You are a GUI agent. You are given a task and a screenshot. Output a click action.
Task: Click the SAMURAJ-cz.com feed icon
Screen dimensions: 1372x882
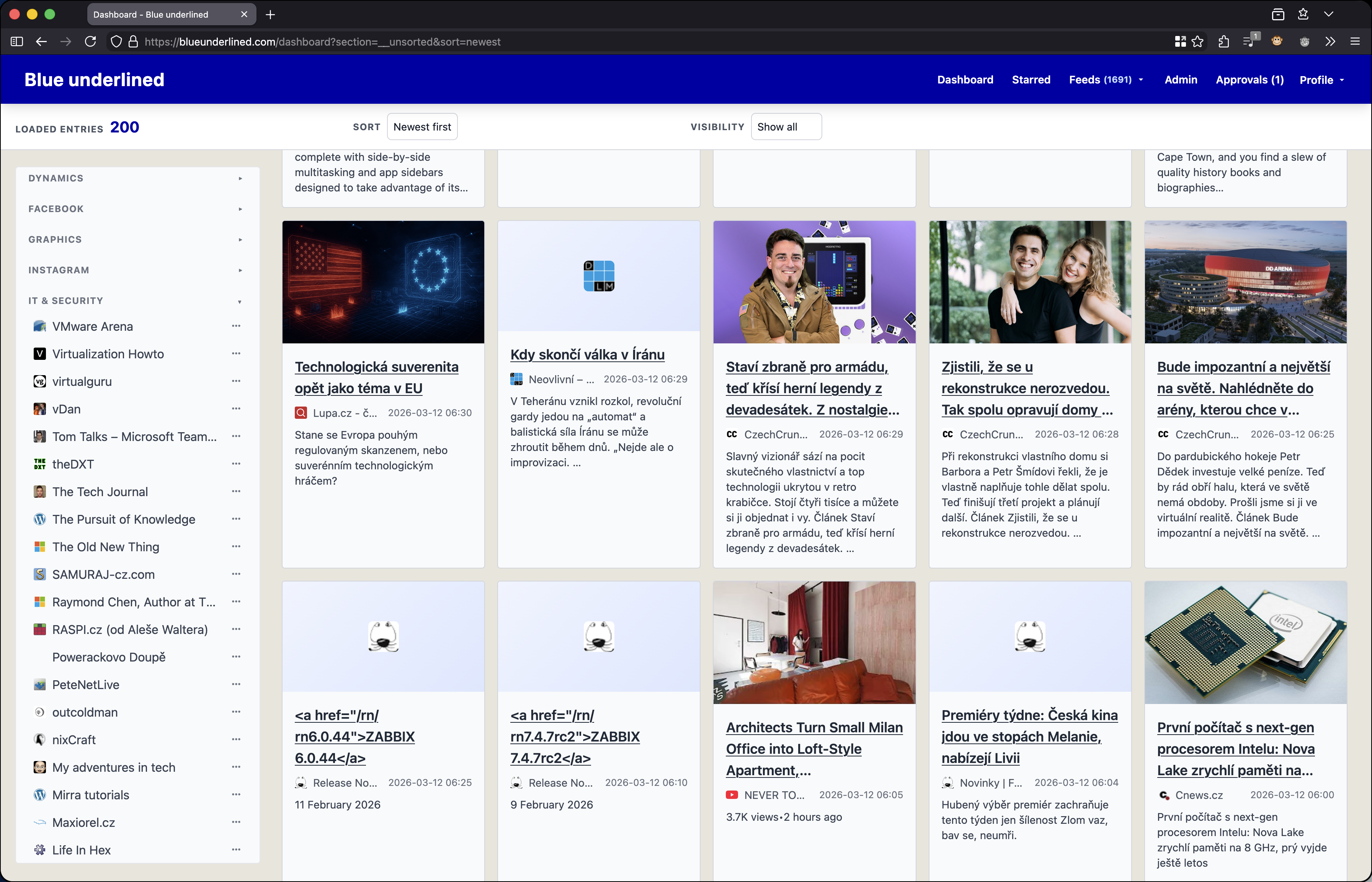coord(39,574)
